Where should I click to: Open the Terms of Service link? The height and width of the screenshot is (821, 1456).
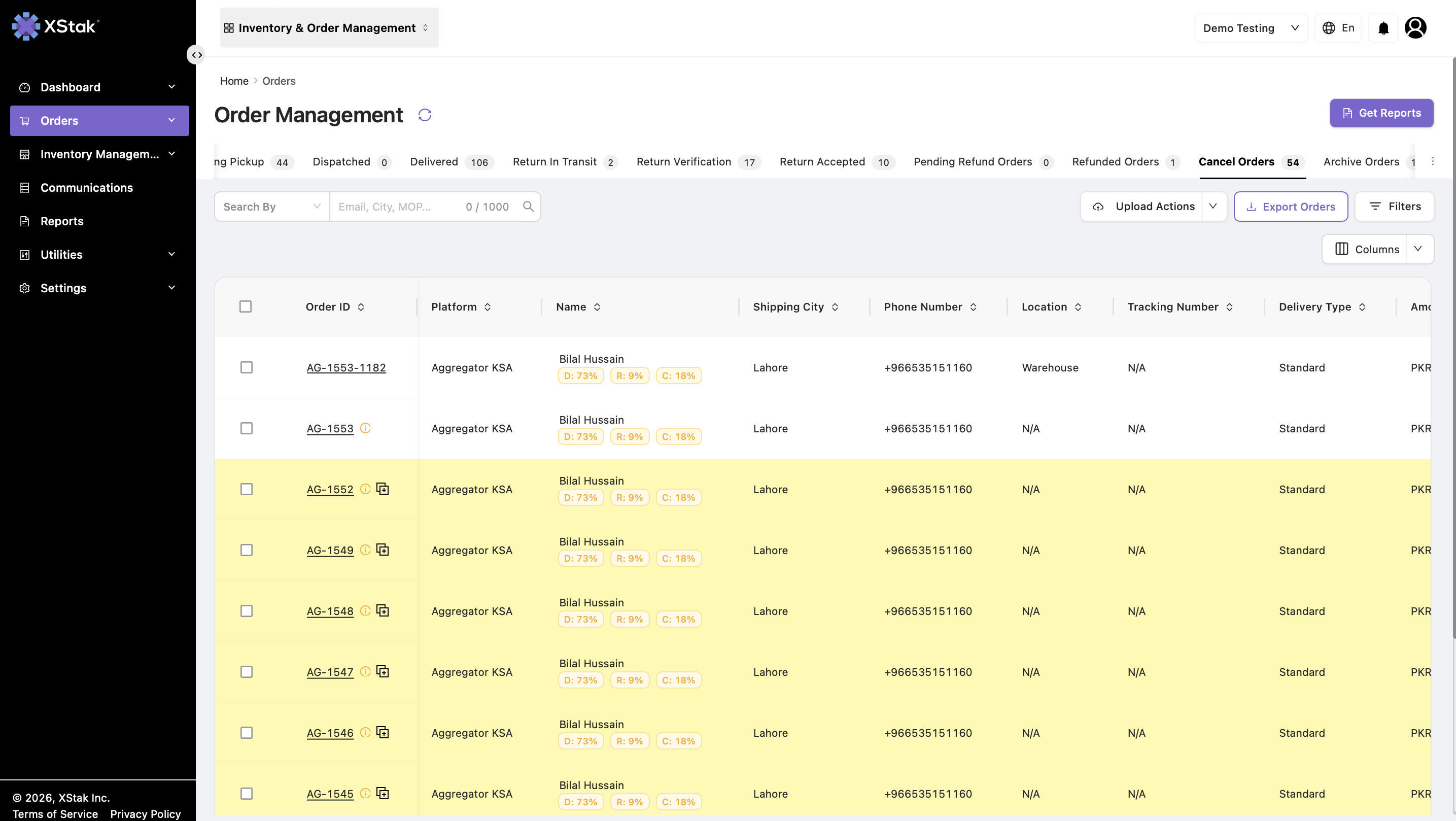tap(55, 814)
